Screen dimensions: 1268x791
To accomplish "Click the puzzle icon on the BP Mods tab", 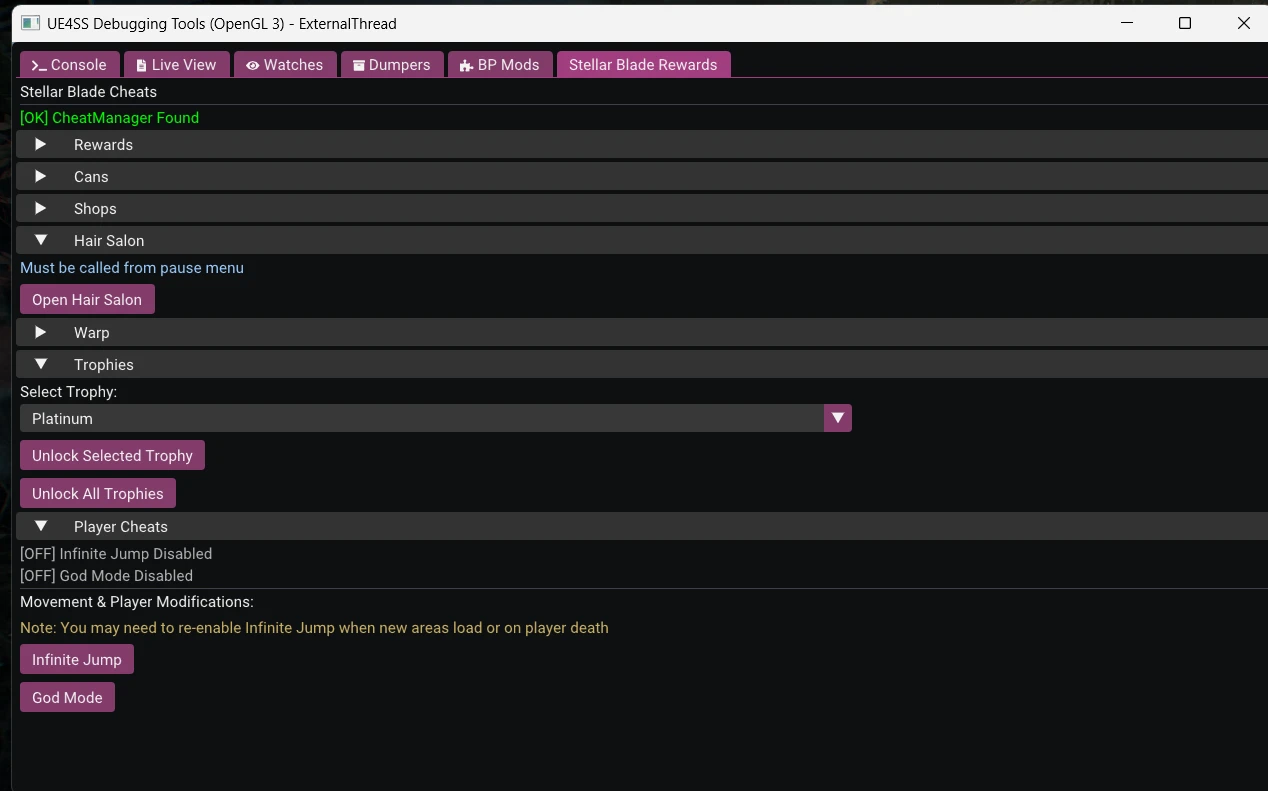I will pos(466,64).
